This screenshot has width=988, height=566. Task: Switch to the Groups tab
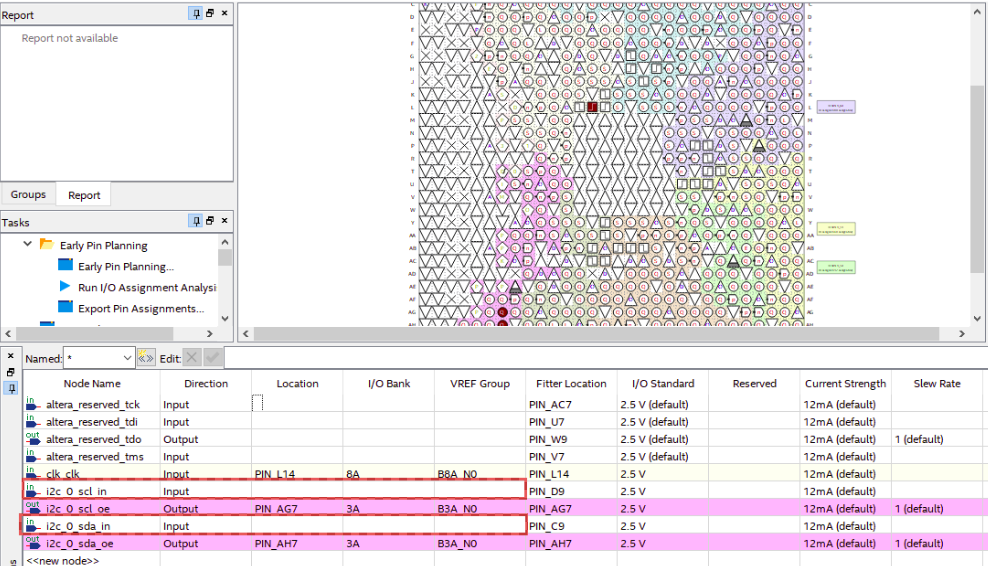pyautogui.click(x=28, y=195)
